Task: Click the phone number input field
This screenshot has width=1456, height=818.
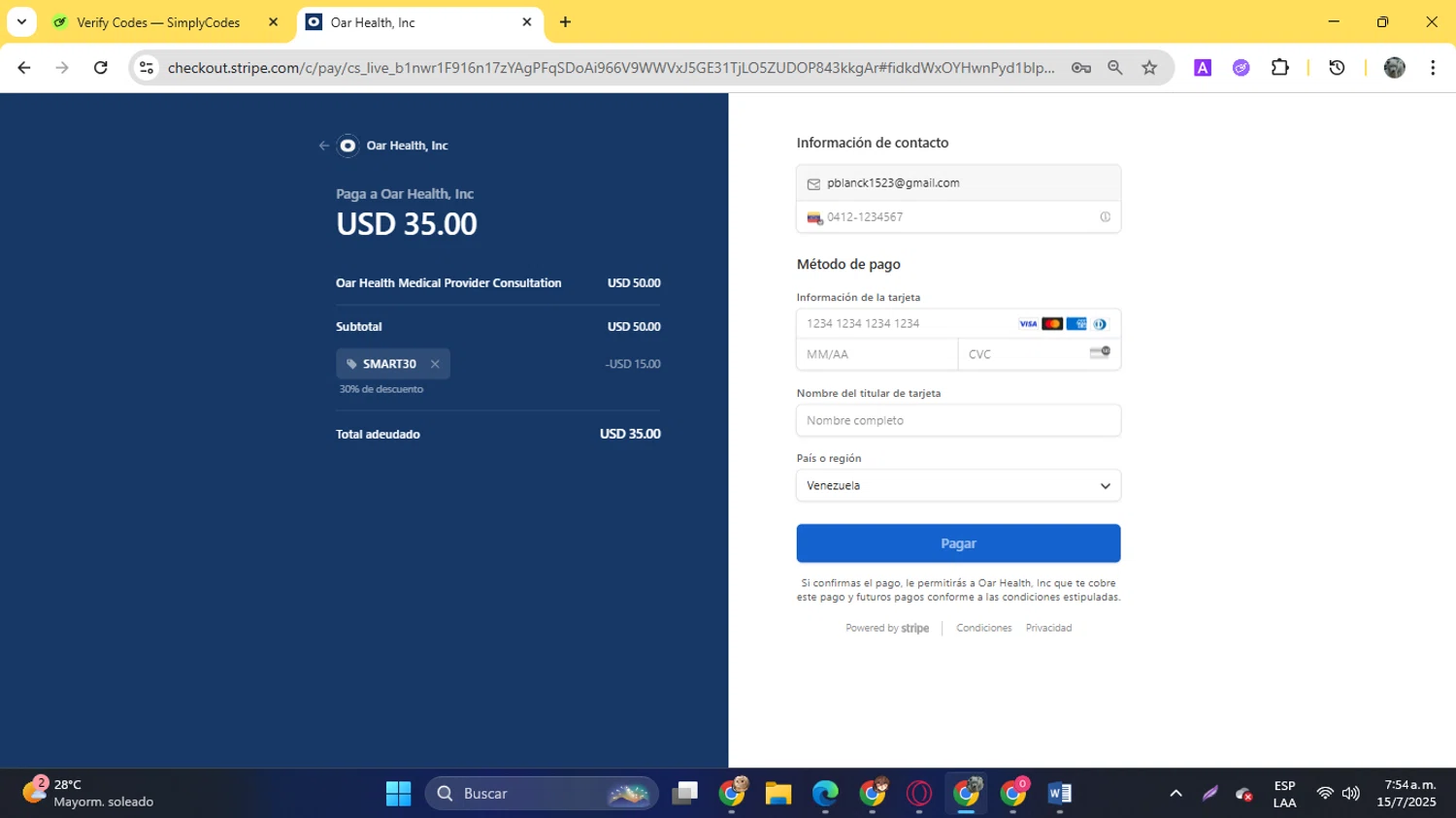Action: (x=958, y=217)
